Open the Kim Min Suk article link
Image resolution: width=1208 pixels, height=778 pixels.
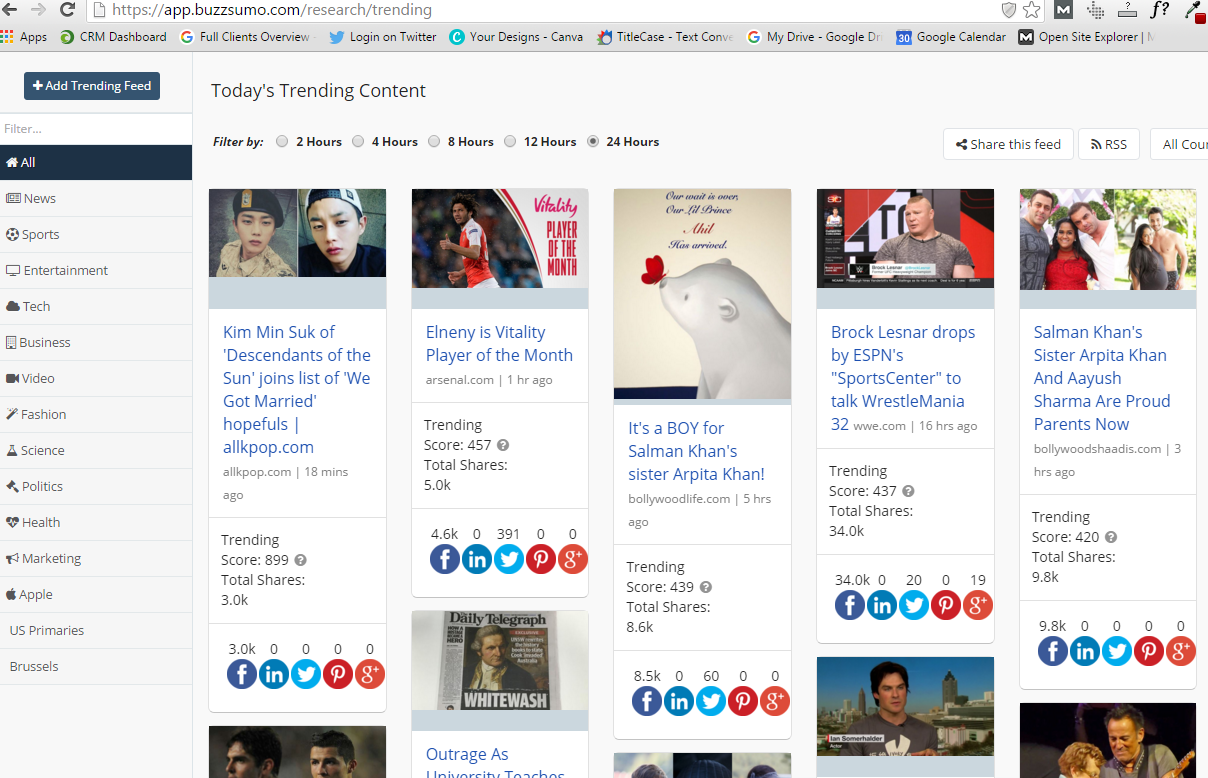click(297, 389)
